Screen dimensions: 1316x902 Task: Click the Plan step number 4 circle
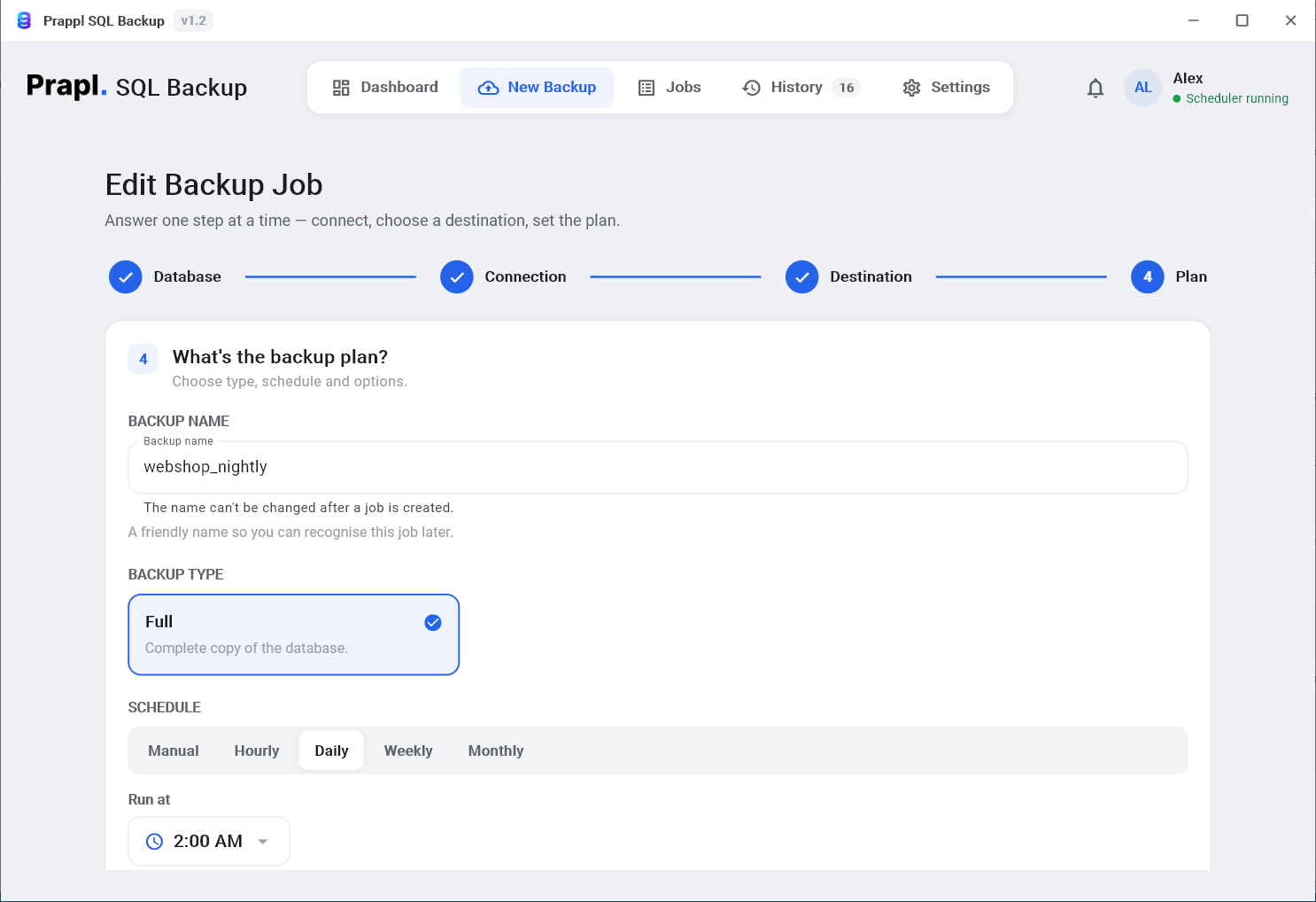coord(1148,276)
